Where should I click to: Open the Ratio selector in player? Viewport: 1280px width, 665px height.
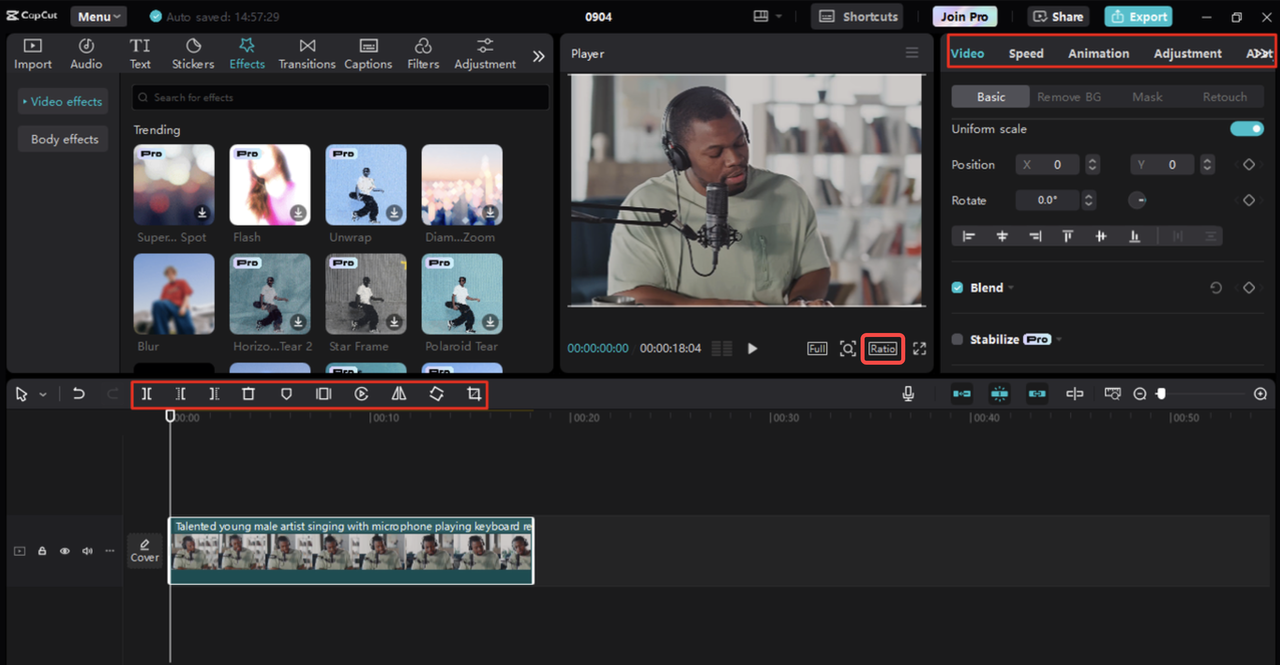883,348
